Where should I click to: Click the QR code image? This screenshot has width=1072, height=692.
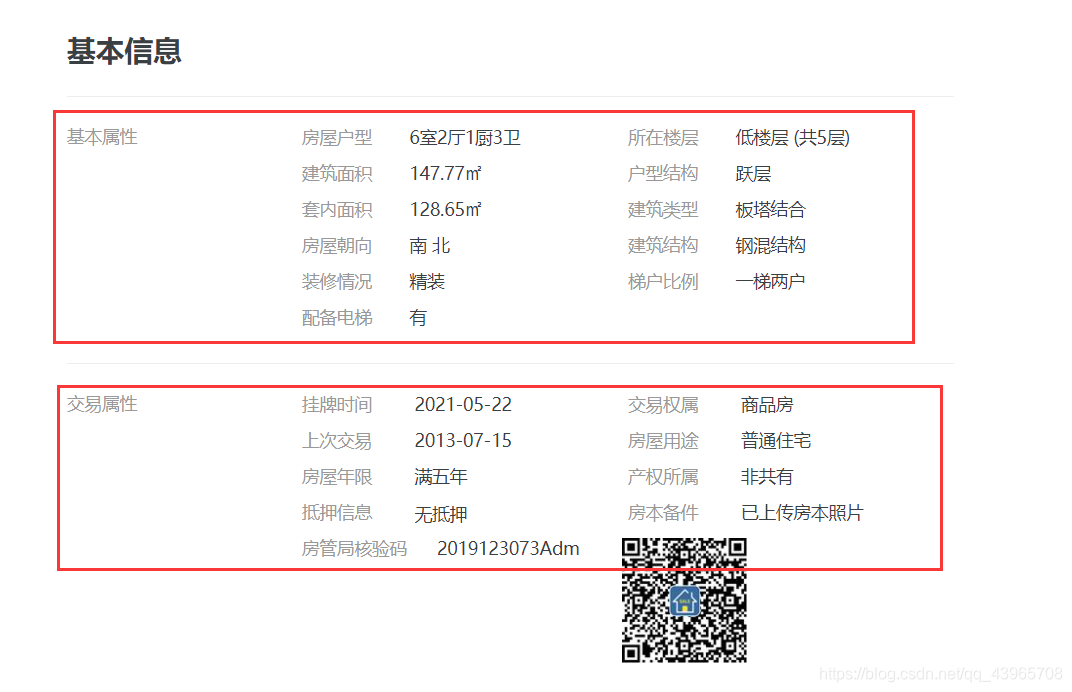click(x=684, y=600)
